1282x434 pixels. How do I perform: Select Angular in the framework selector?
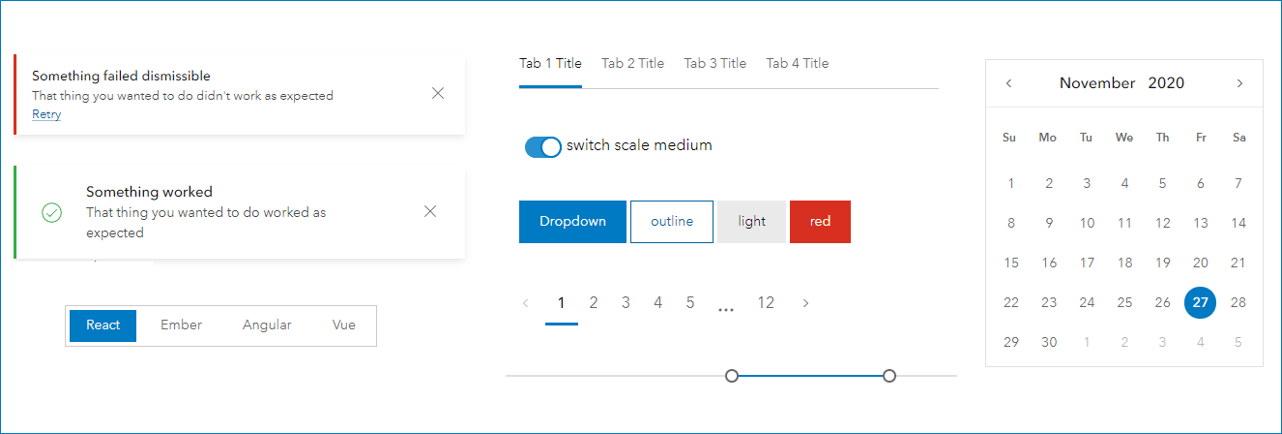click(267, 325)
